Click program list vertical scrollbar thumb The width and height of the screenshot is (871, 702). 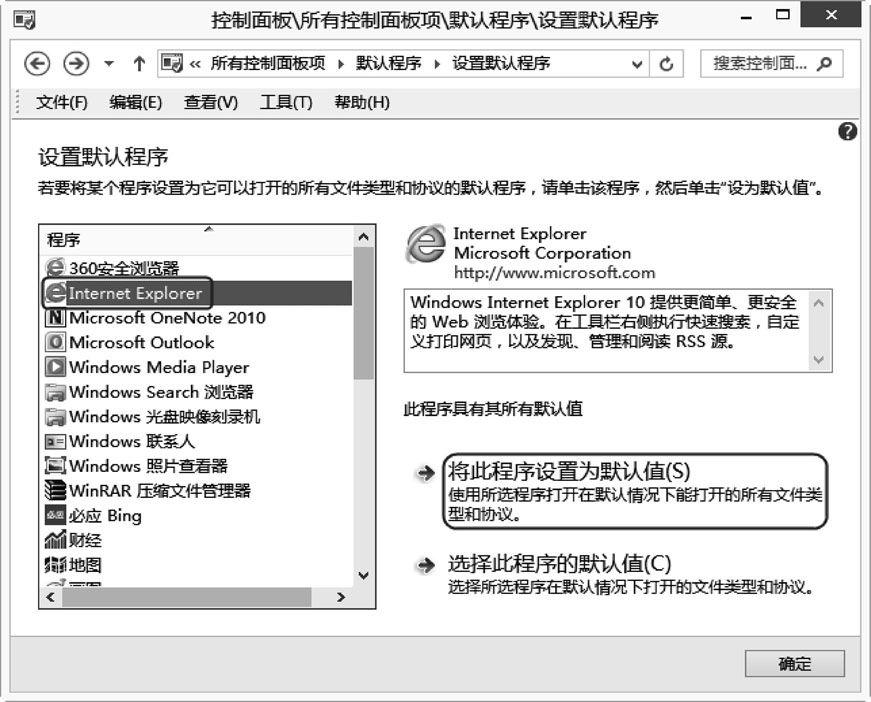coord(363,313)
